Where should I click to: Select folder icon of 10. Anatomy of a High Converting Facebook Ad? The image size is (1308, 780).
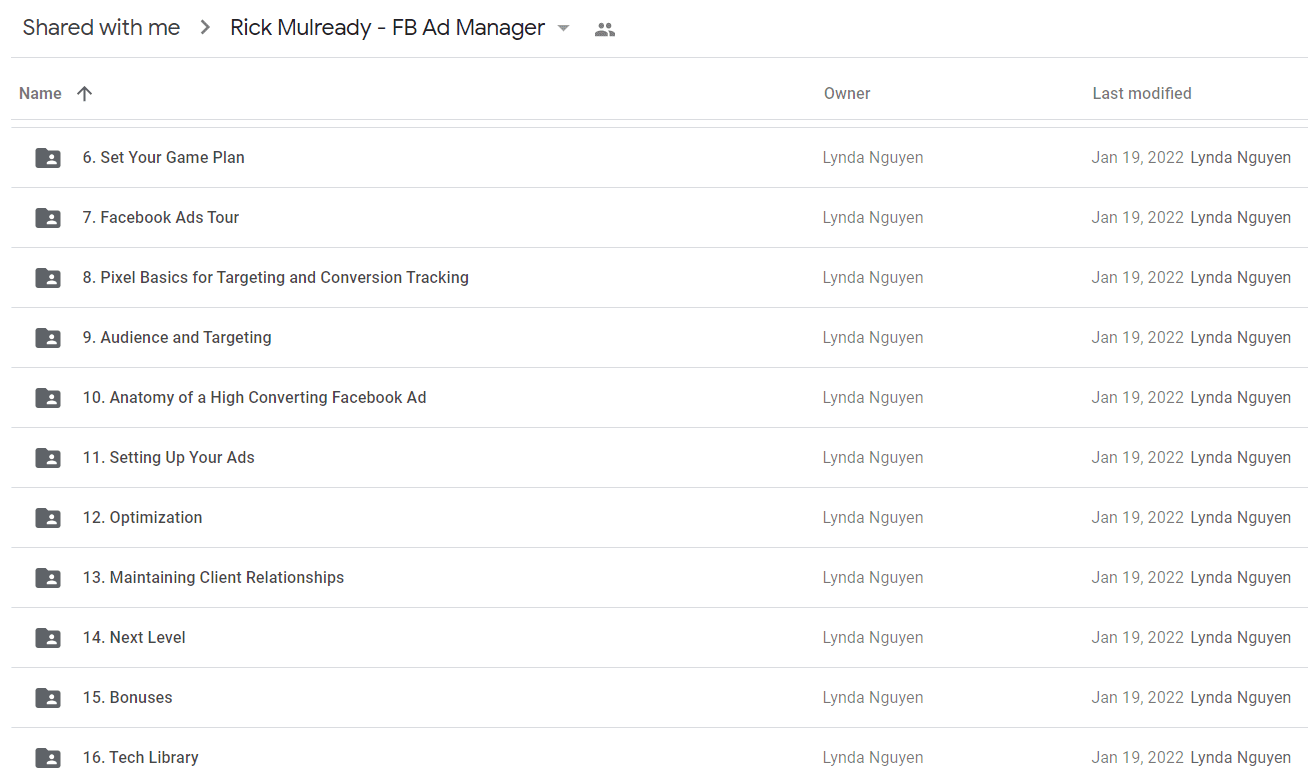click(x=48, y=398)
